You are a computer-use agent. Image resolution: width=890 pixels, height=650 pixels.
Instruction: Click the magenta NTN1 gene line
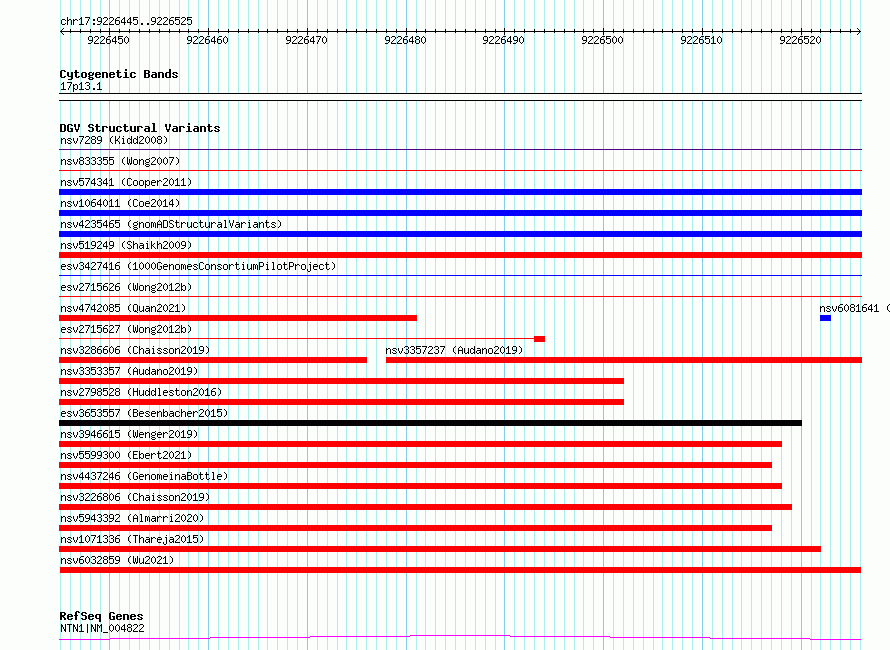460,638
